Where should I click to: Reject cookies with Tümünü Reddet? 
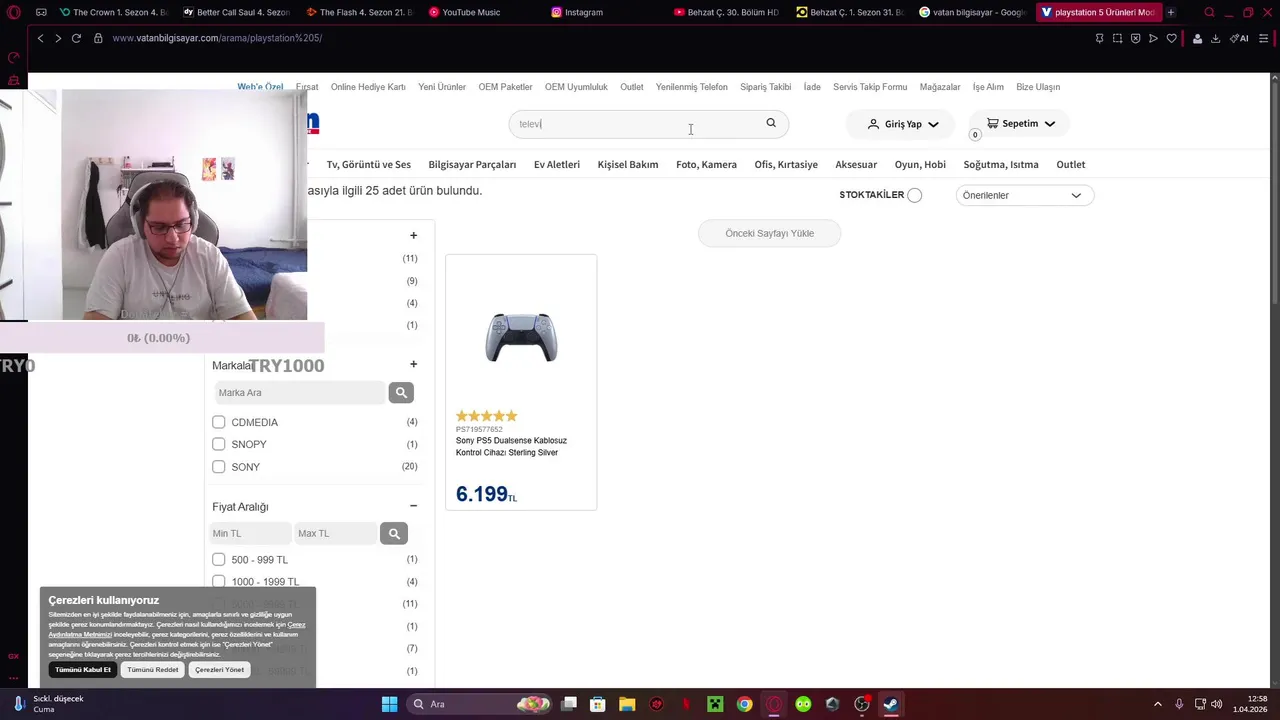[153, 670]
